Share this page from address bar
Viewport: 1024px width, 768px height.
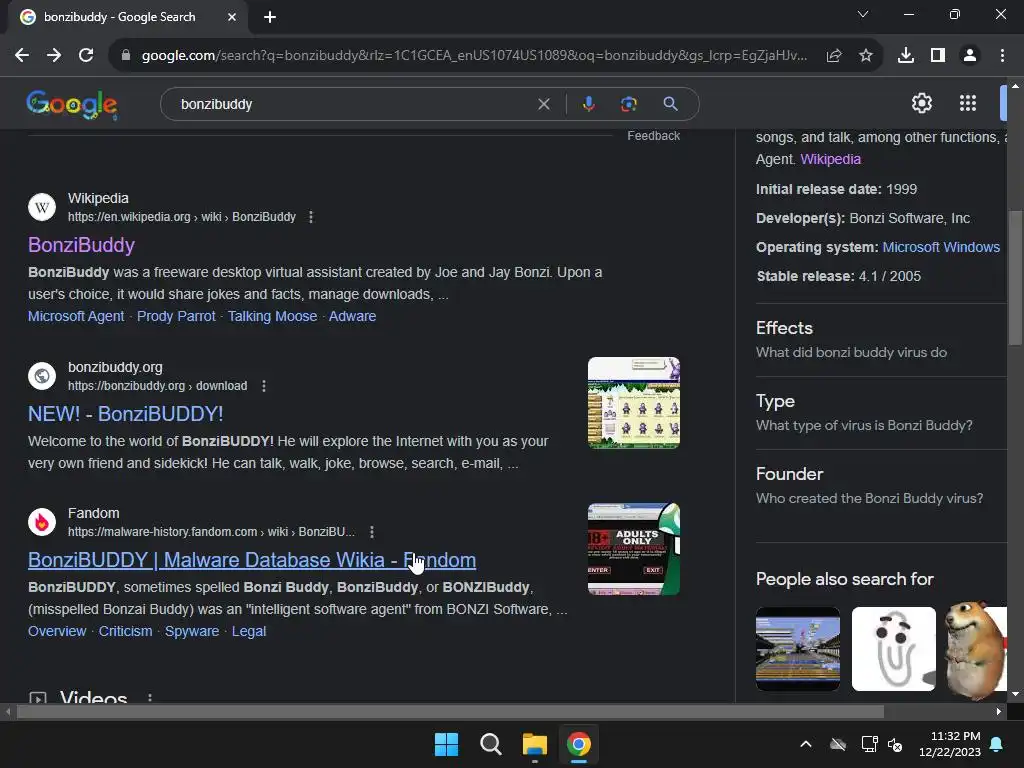coord(834,56)
